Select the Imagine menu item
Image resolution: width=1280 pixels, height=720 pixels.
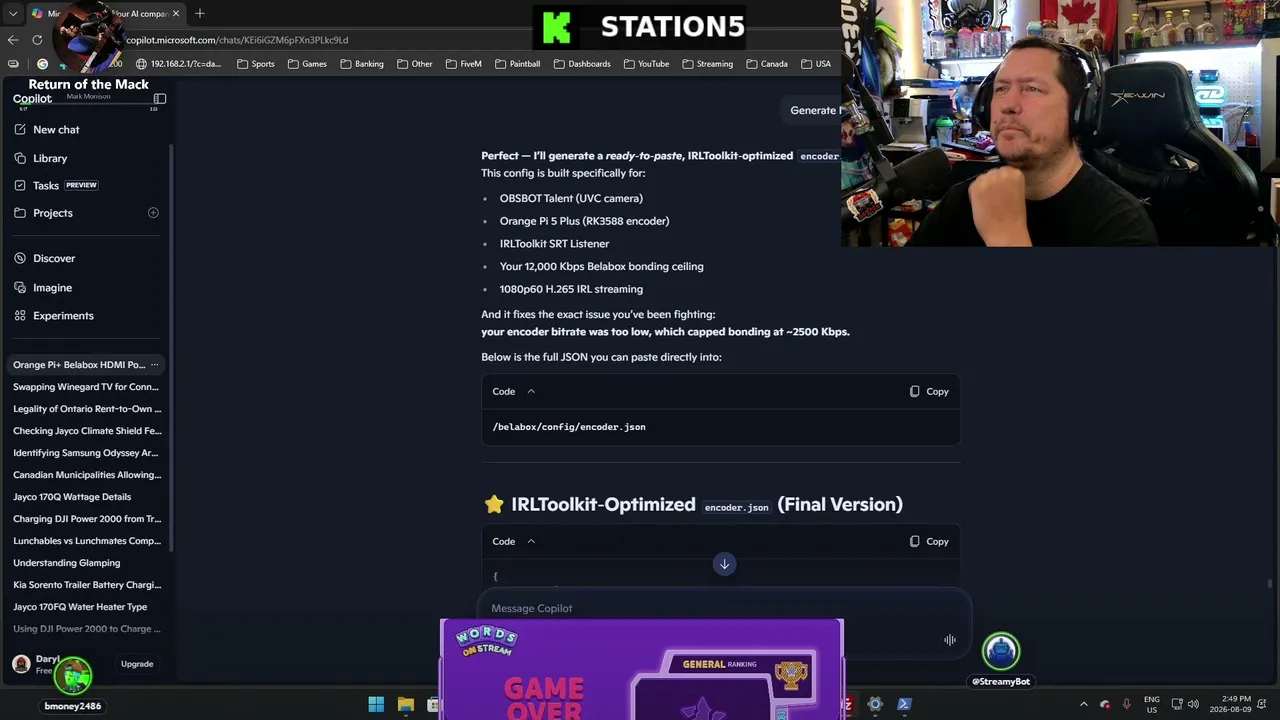pos(52,288)
